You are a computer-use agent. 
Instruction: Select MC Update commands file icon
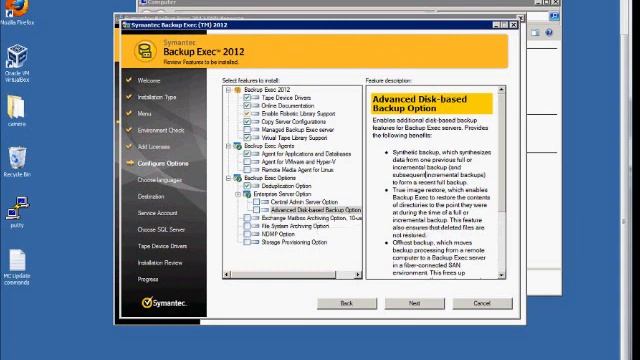coord(17,267)
